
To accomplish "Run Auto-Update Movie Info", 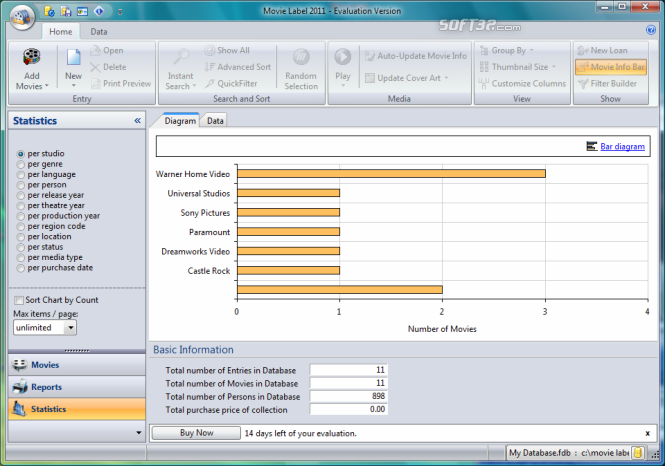I will pyautogui.click(x=416, y=56).
